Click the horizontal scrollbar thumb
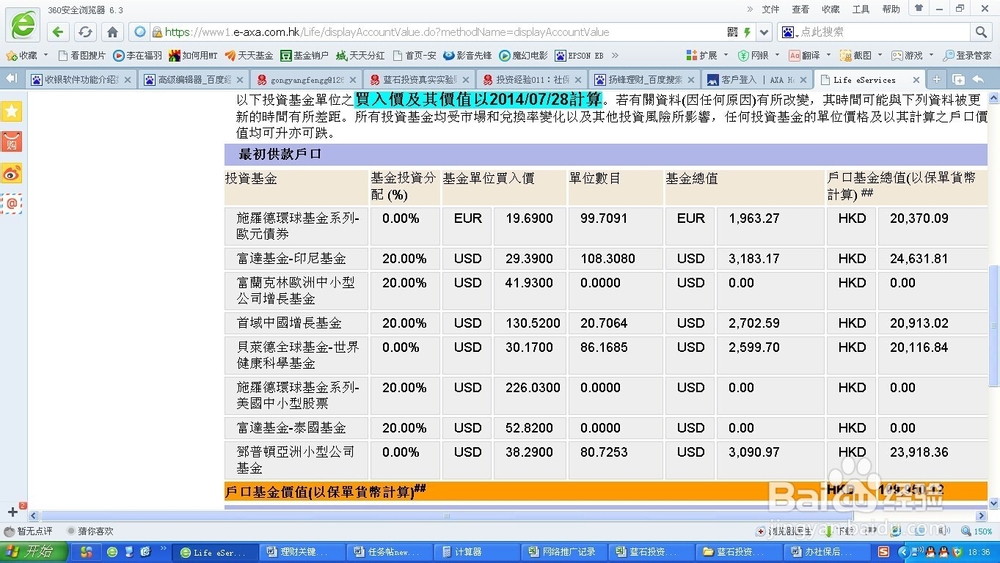Image resolution: width=1000 pixels, height=563 pixels. coord(446,516)
